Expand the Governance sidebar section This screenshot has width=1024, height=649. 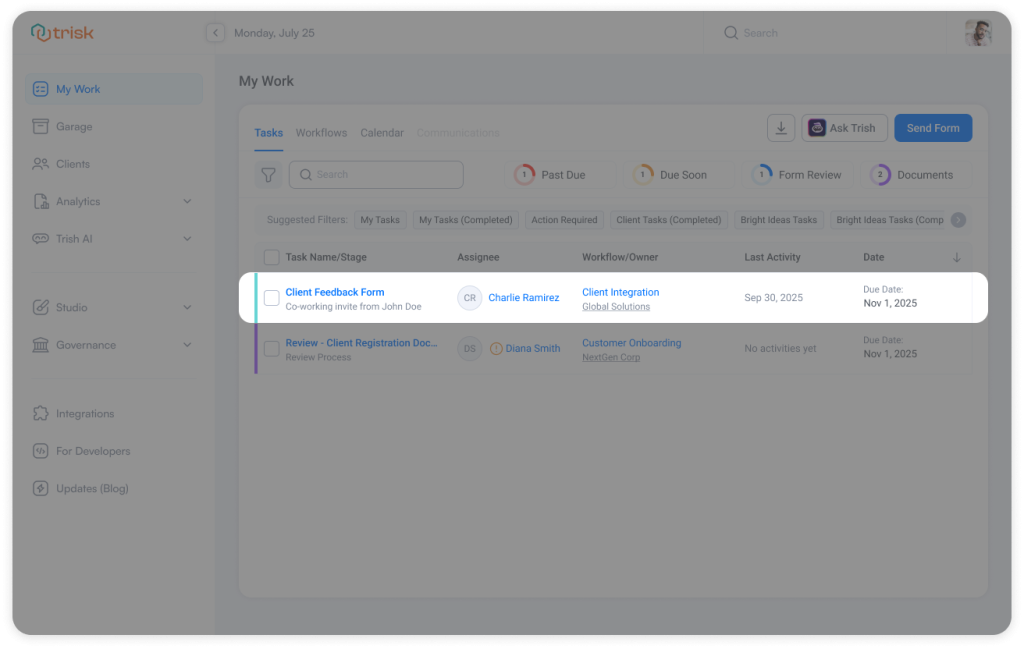tap(188, 344)
